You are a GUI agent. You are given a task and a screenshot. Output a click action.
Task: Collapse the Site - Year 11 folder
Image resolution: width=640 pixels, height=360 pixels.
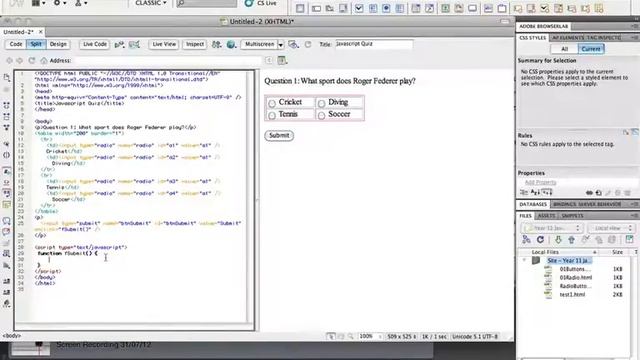pos(524,260)
